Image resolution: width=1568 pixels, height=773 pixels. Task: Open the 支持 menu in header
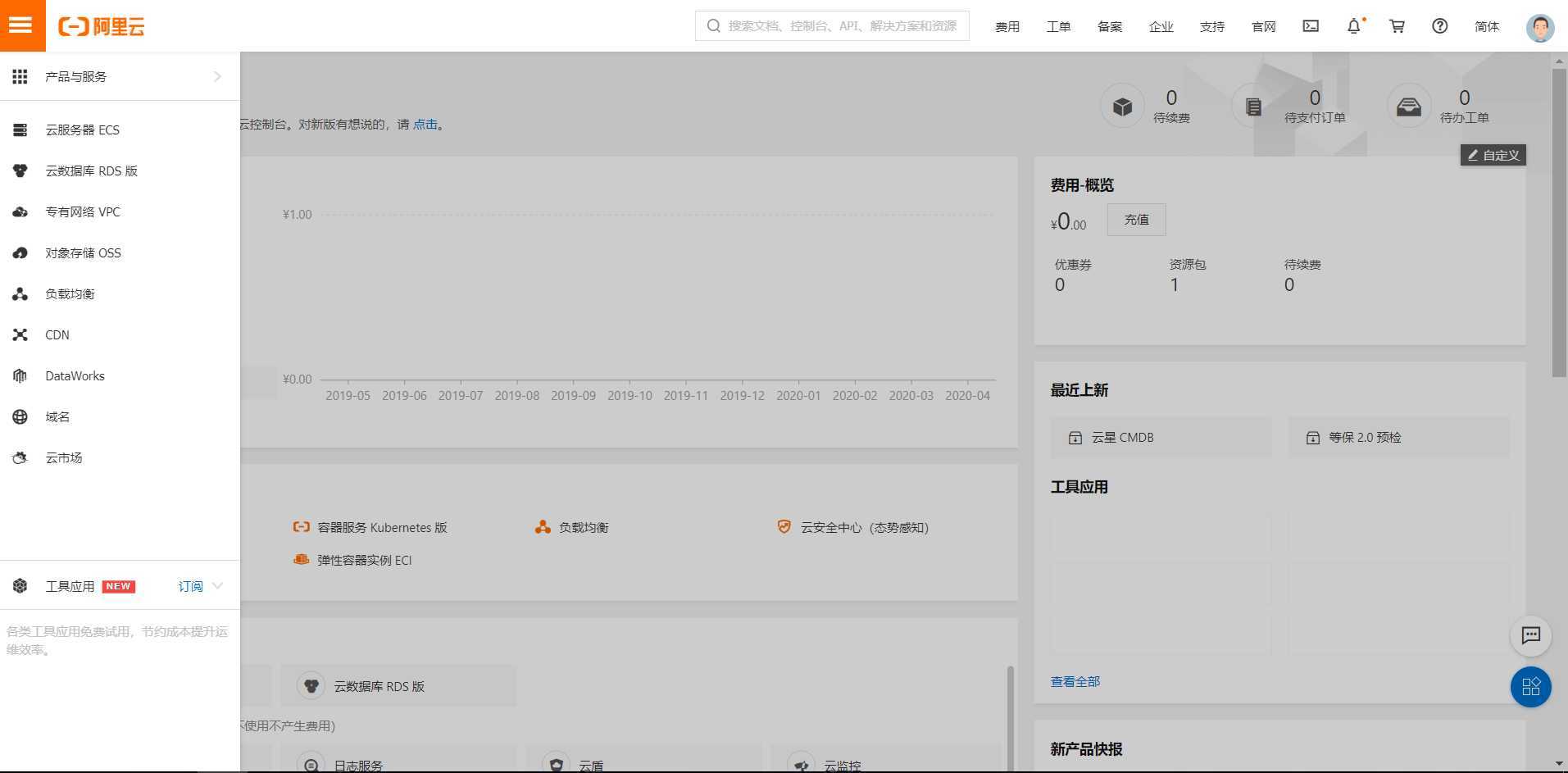click(1212, 26)
